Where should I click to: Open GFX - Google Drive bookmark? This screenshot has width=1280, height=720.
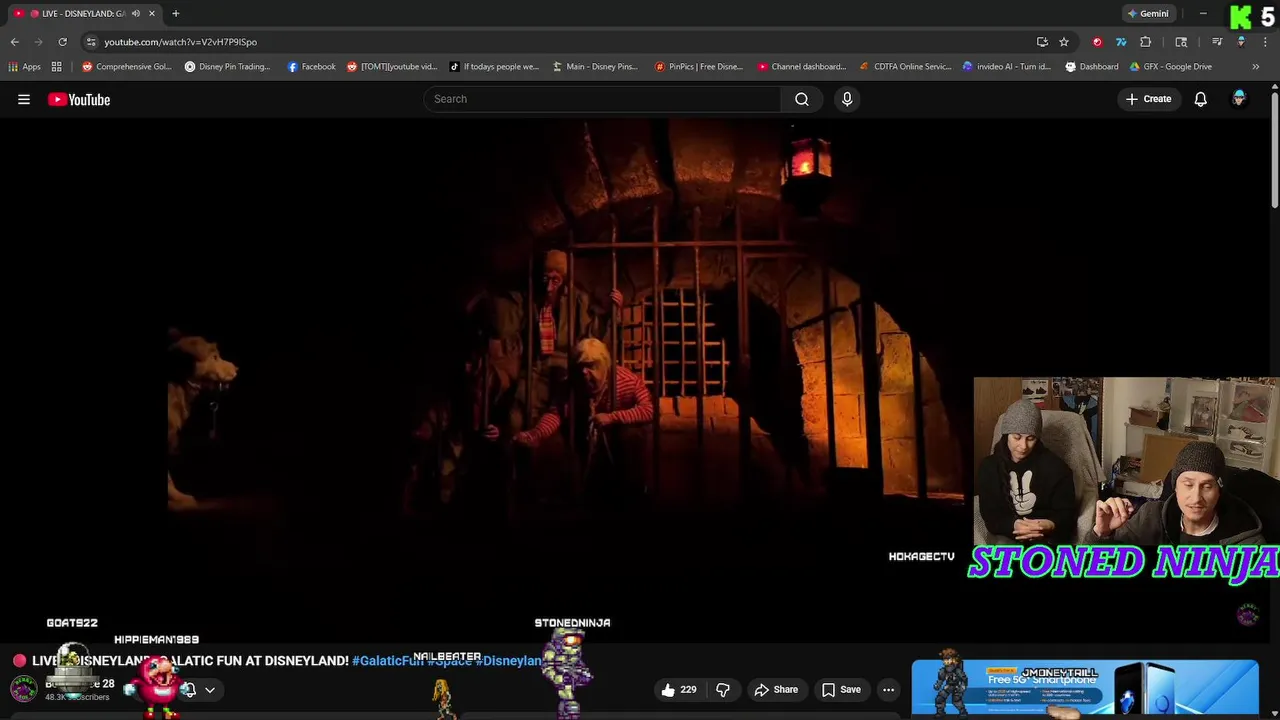pos(1171,67)
